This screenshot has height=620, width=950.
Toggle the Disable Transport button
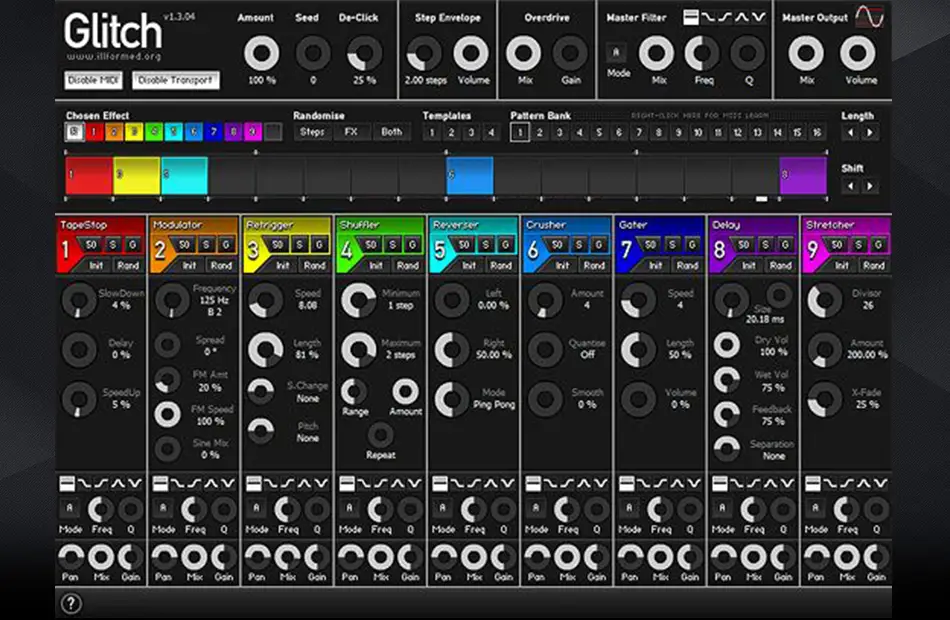pos(176,80)
